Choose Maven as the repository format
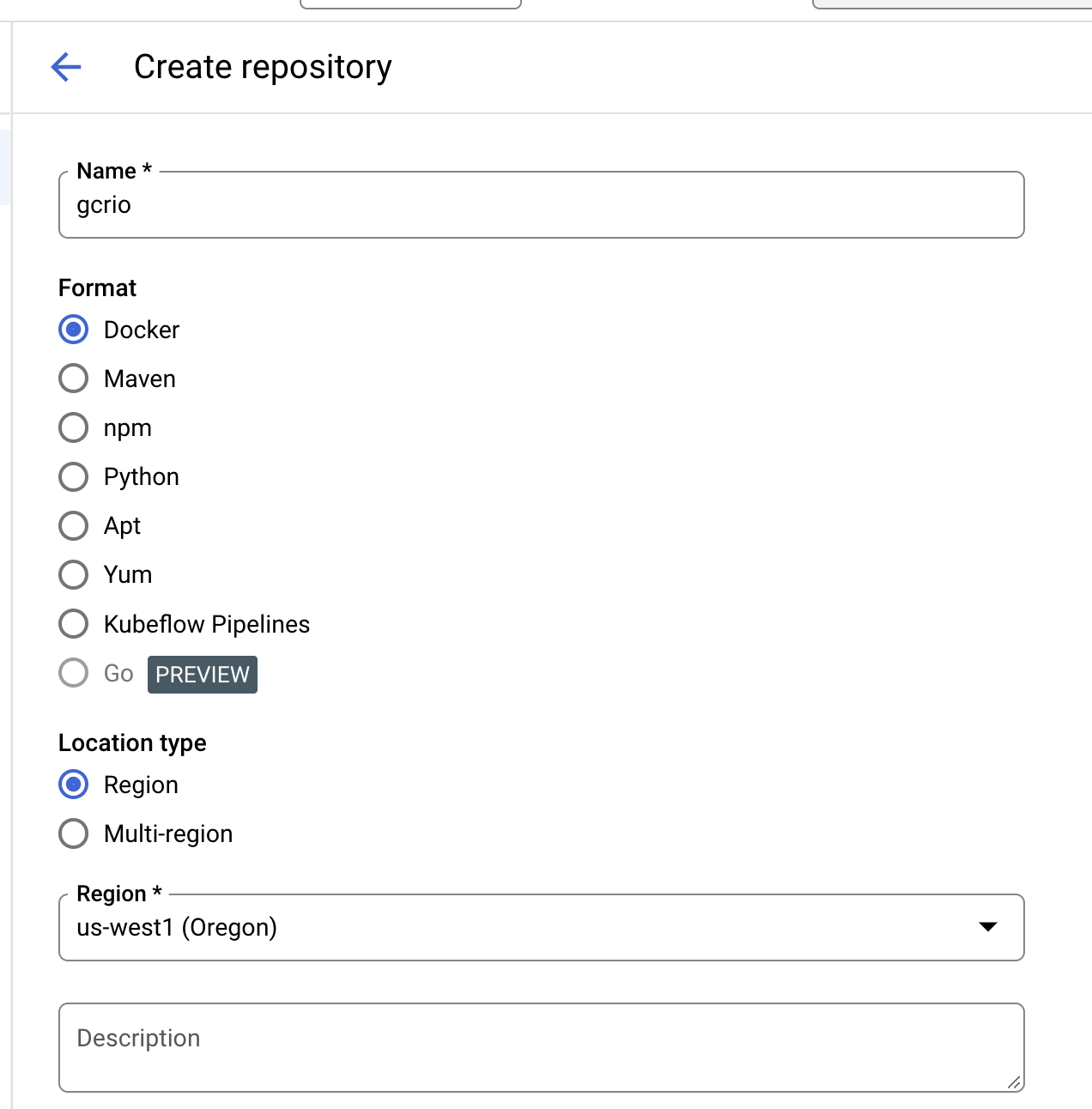Viewport: 1092px width, 1109px height. 74,378
